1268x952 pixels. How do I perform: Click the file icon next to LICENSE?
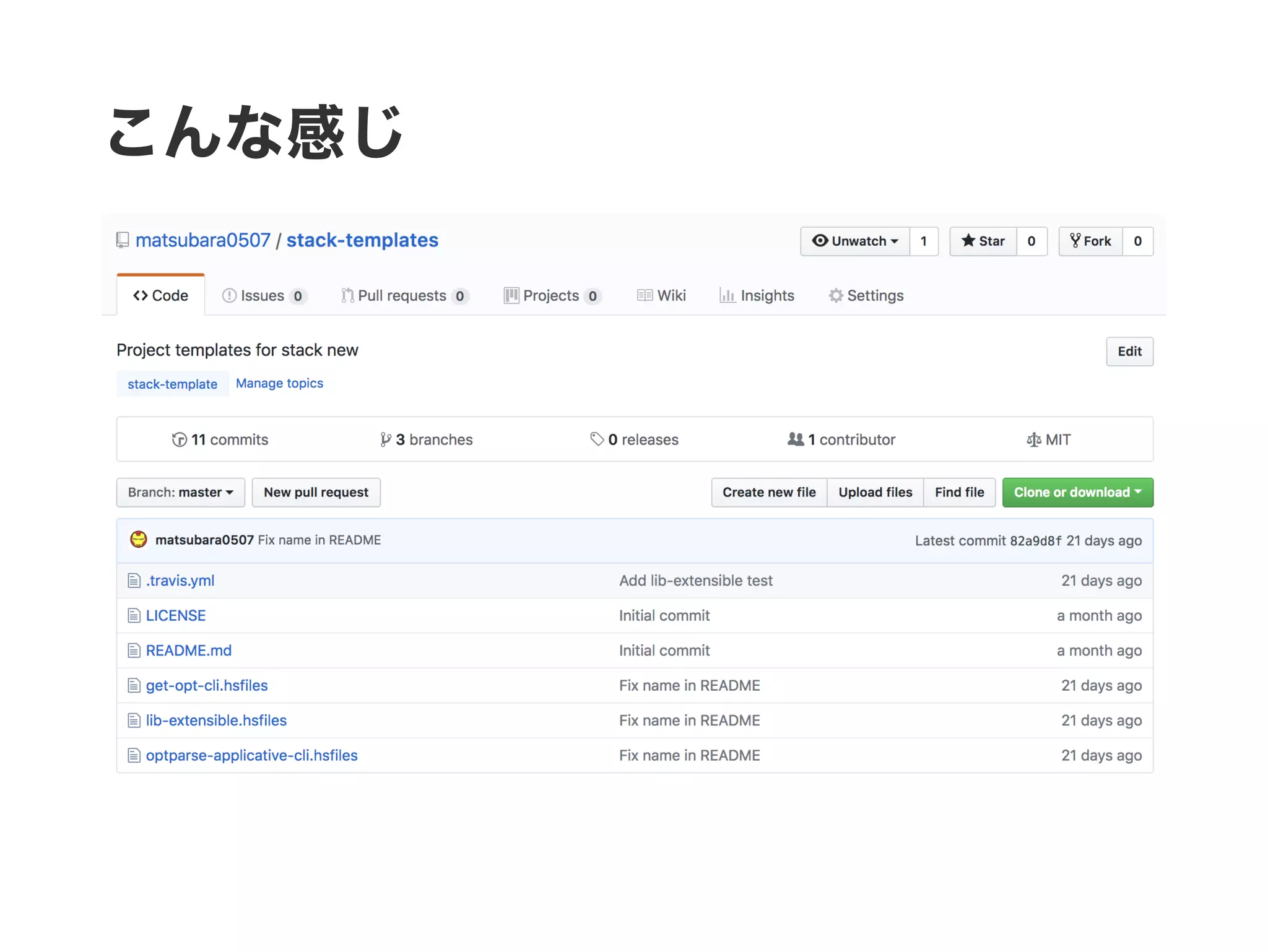click(x=134, y=615)
